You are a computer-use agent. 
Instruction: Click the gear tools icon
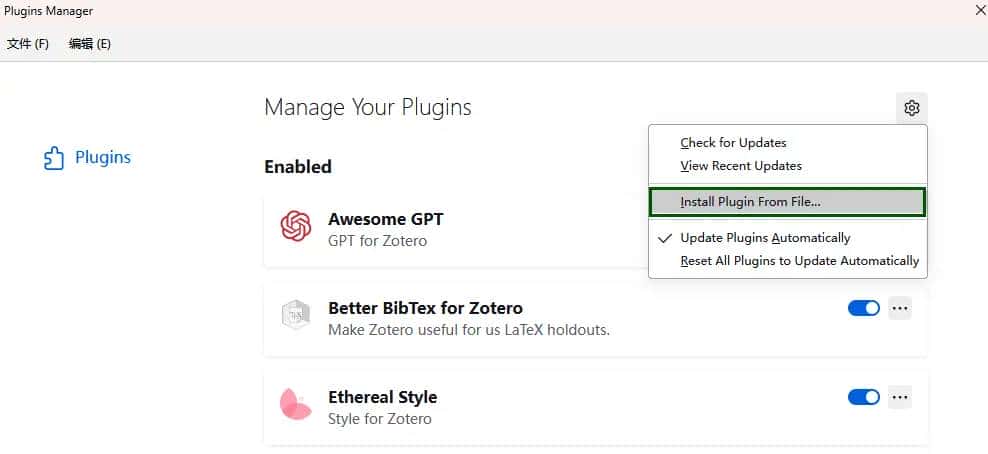(911, 108)
